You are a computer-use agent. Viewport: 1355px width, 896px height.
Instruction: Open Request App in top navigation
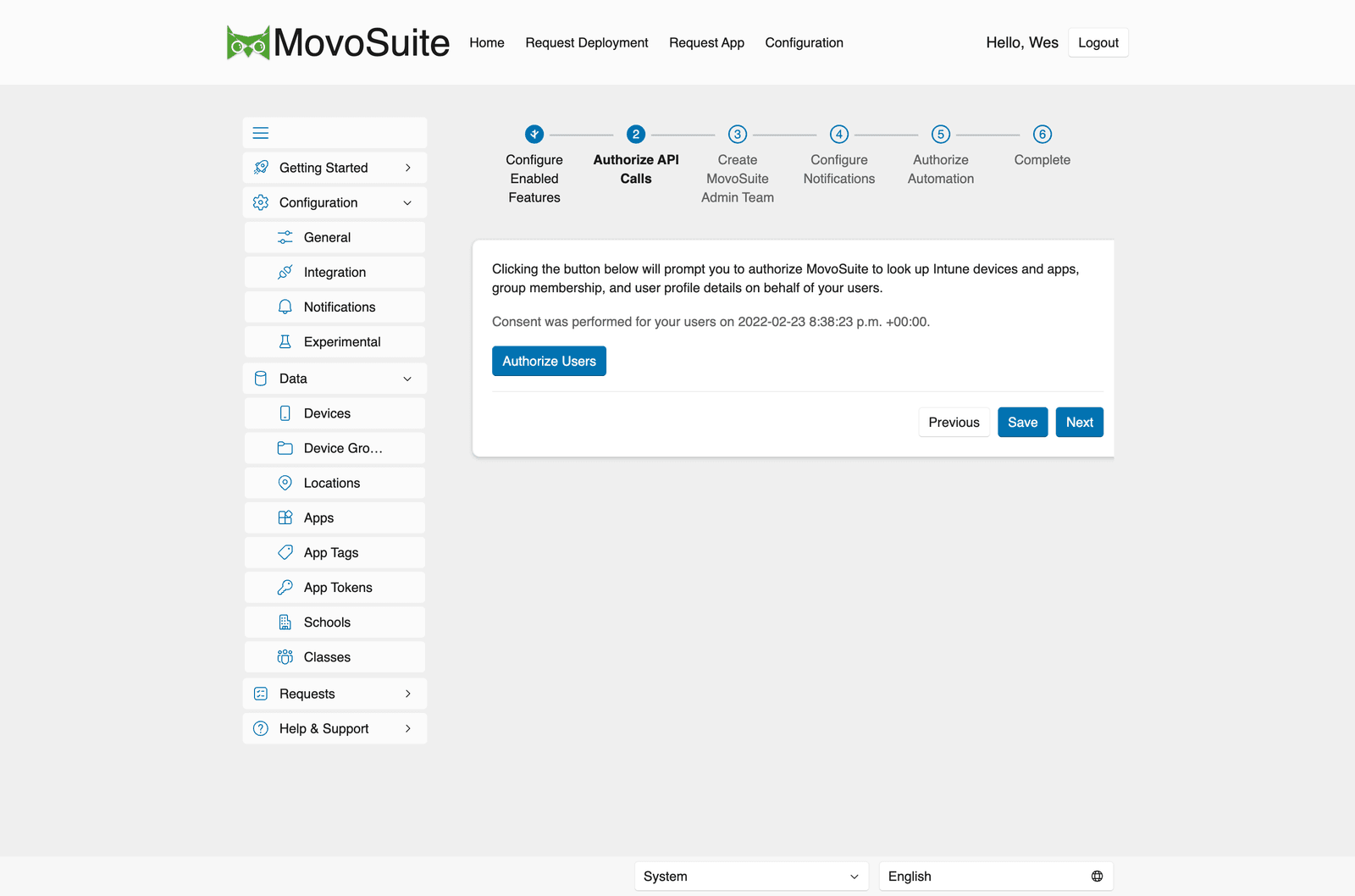(706, 42)
